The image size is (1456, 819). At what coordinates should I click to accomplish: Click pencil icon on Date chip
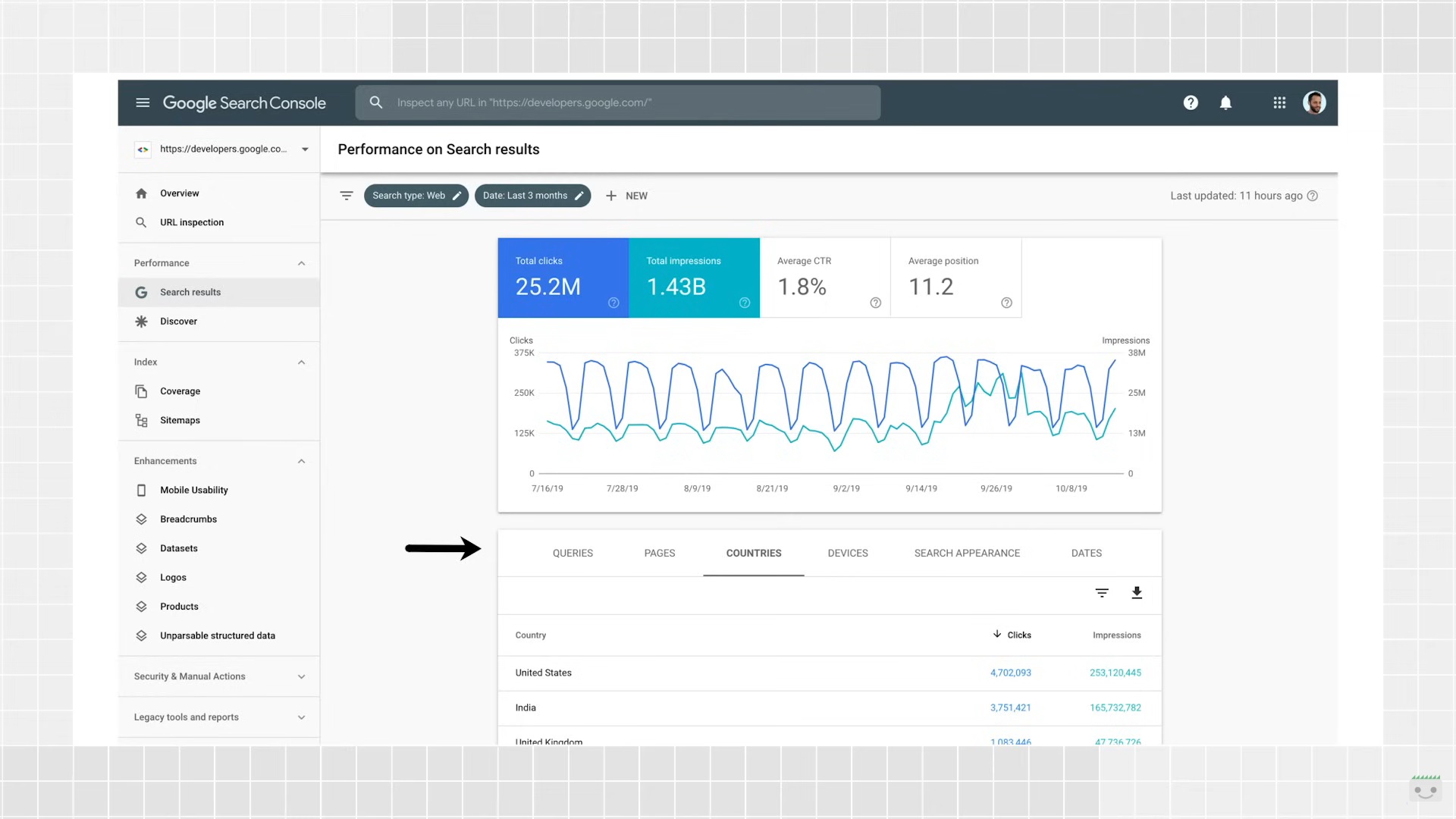[579, 196]
